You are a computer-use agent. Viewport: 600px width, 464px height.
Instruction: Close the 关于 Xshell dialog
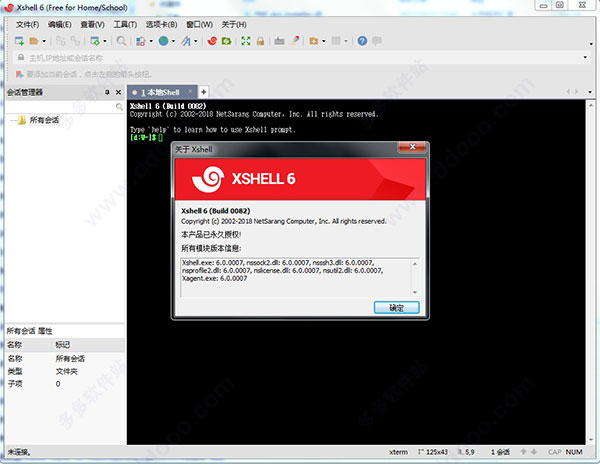412,147
